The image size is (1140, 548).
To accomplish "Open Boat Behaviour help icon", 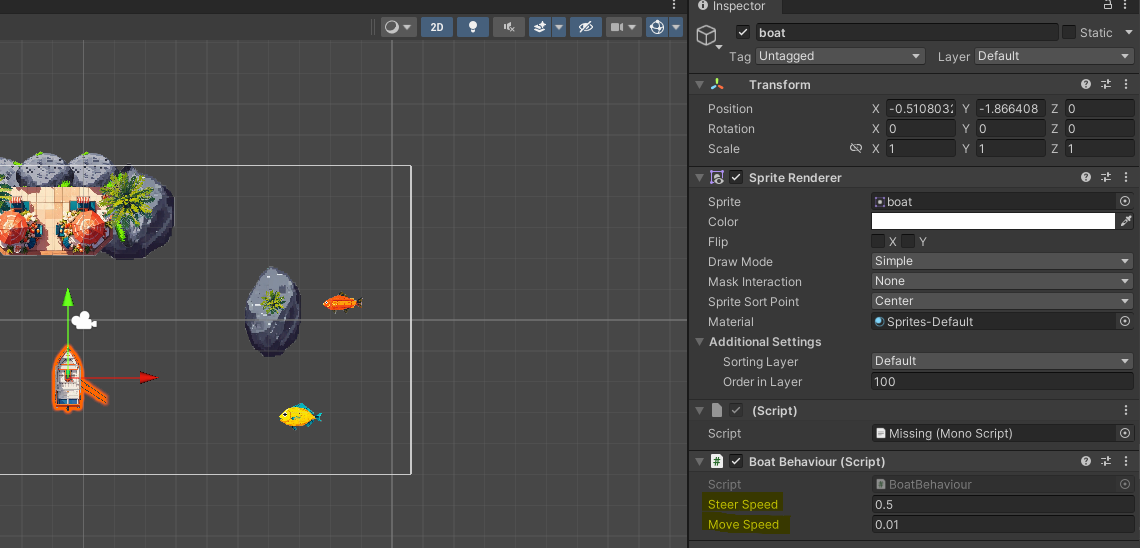I will click(1086, 462).
